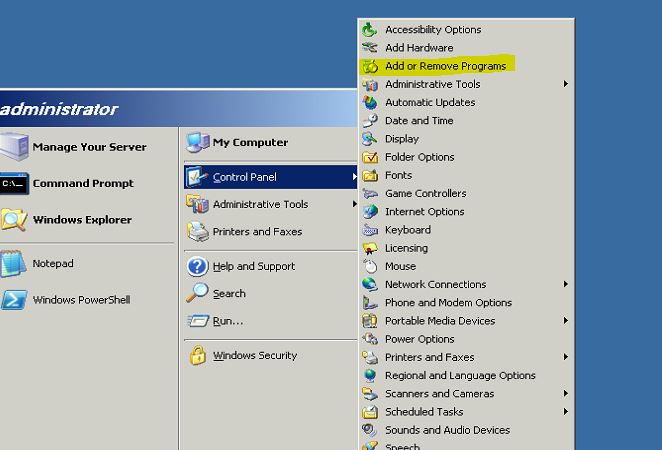Open the Keyboard text entry
The image size is (662, 450).
[x=408, y=230]
